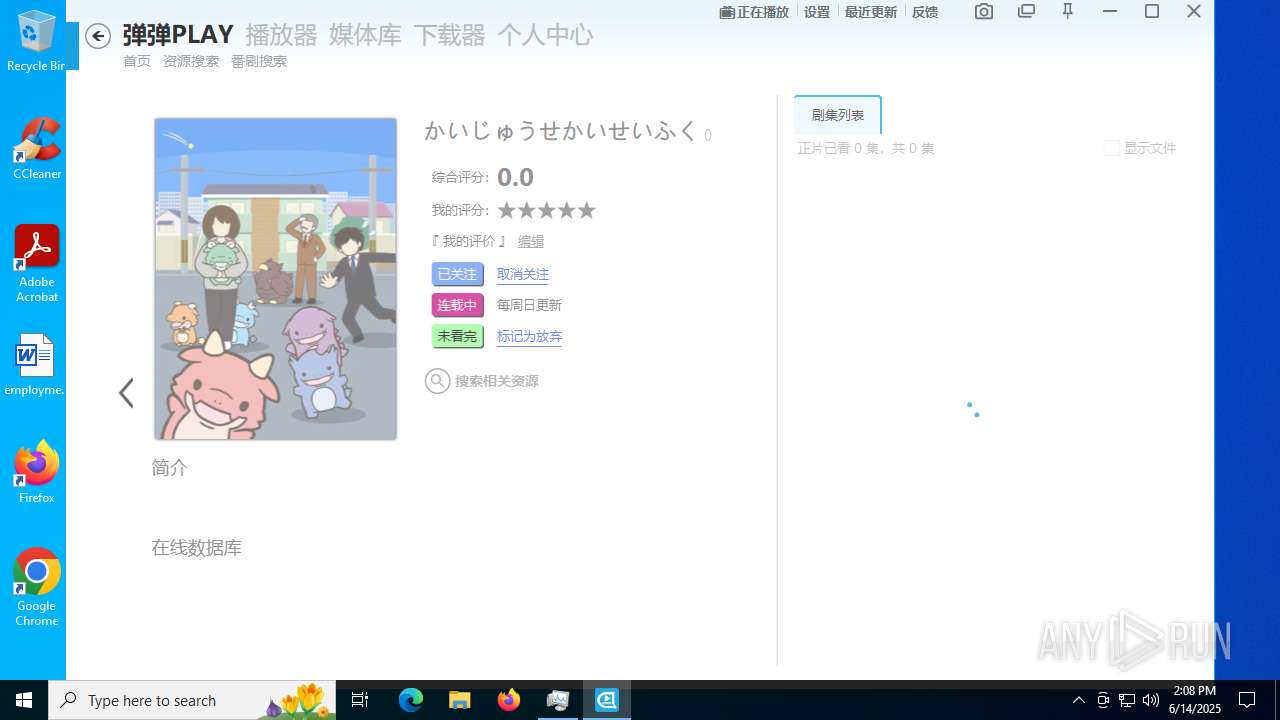
Task: Launch Firefox from the desktop shortcut
Action: tap(37, 472)
